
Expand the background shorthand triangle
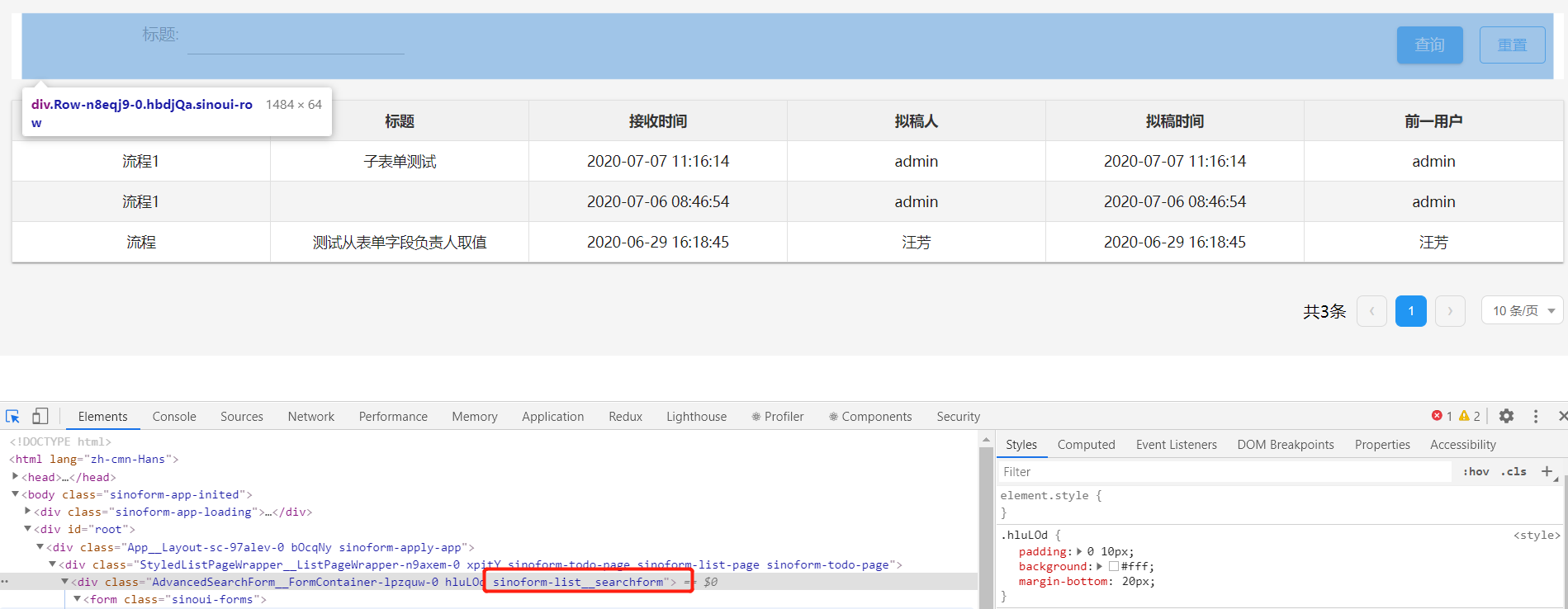click(1099, 567)
